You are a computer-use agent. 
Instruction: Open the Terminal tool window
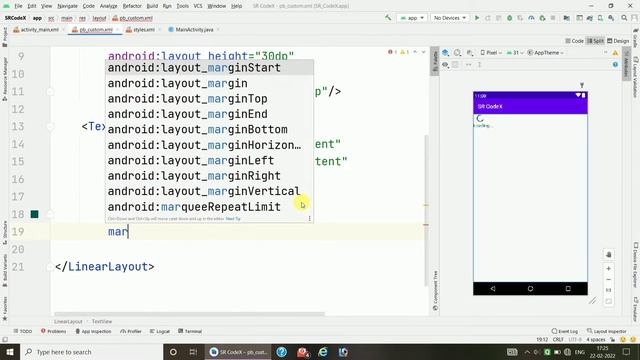coord(190,331)
